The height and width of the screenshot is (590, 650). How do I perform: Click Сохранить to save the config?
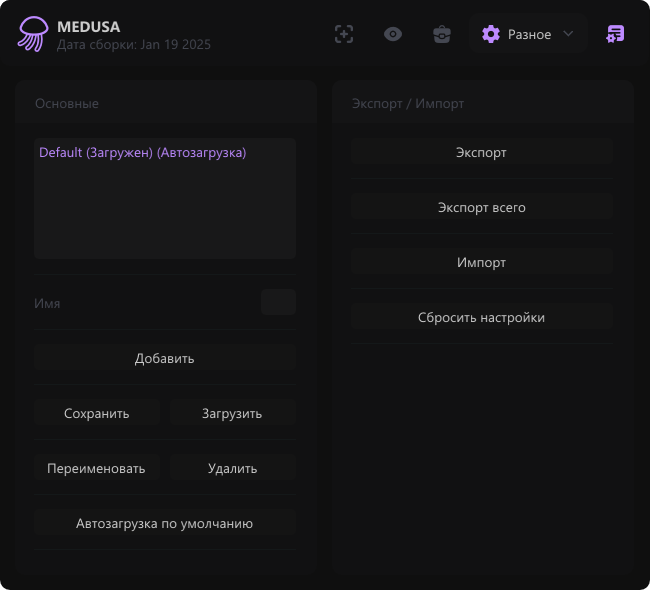pyautogui.click(x=96, y=413)
